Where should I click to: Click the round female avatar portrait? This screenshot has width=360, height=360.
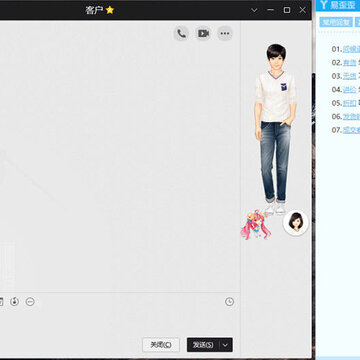[296, 223]
